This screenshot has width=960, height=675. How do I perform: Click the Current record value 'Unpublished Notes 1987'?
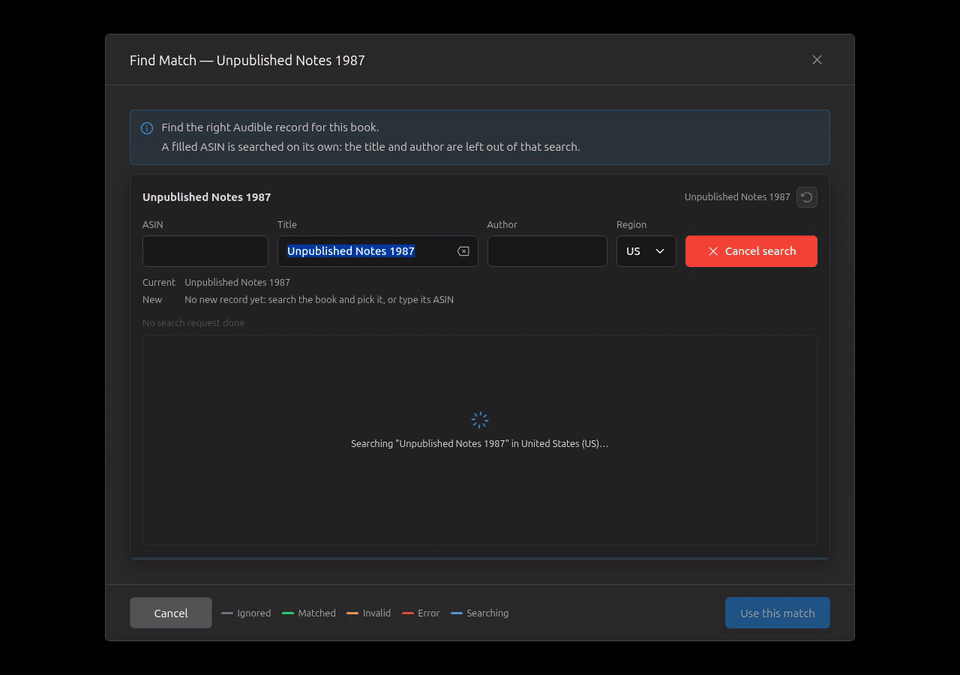238,282
